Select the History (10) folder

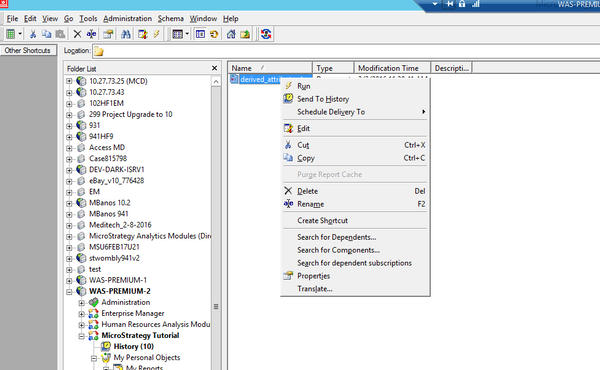[134, 346]
